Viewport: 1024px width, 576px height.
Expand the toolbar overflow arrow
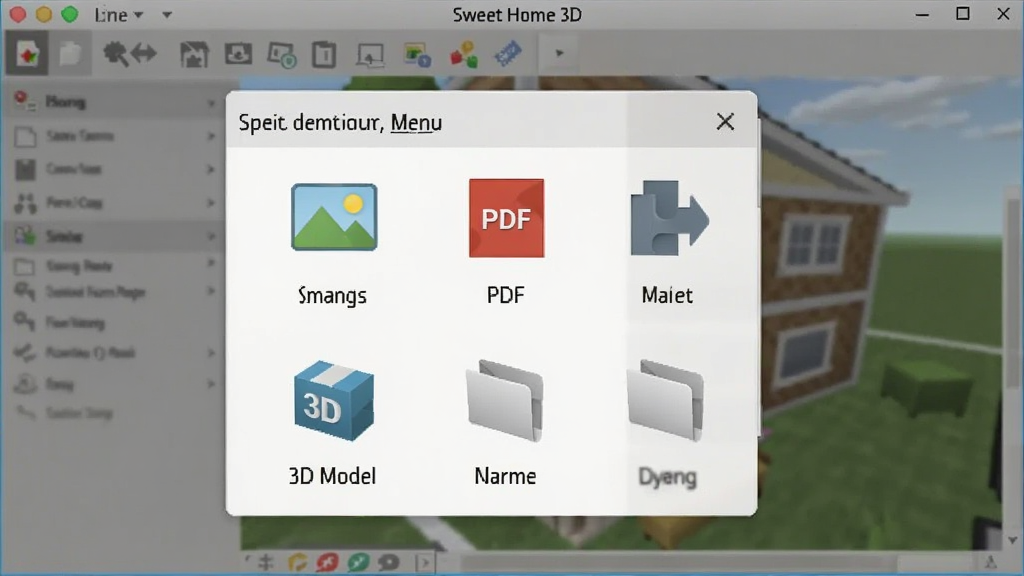(x=559, y=53)
